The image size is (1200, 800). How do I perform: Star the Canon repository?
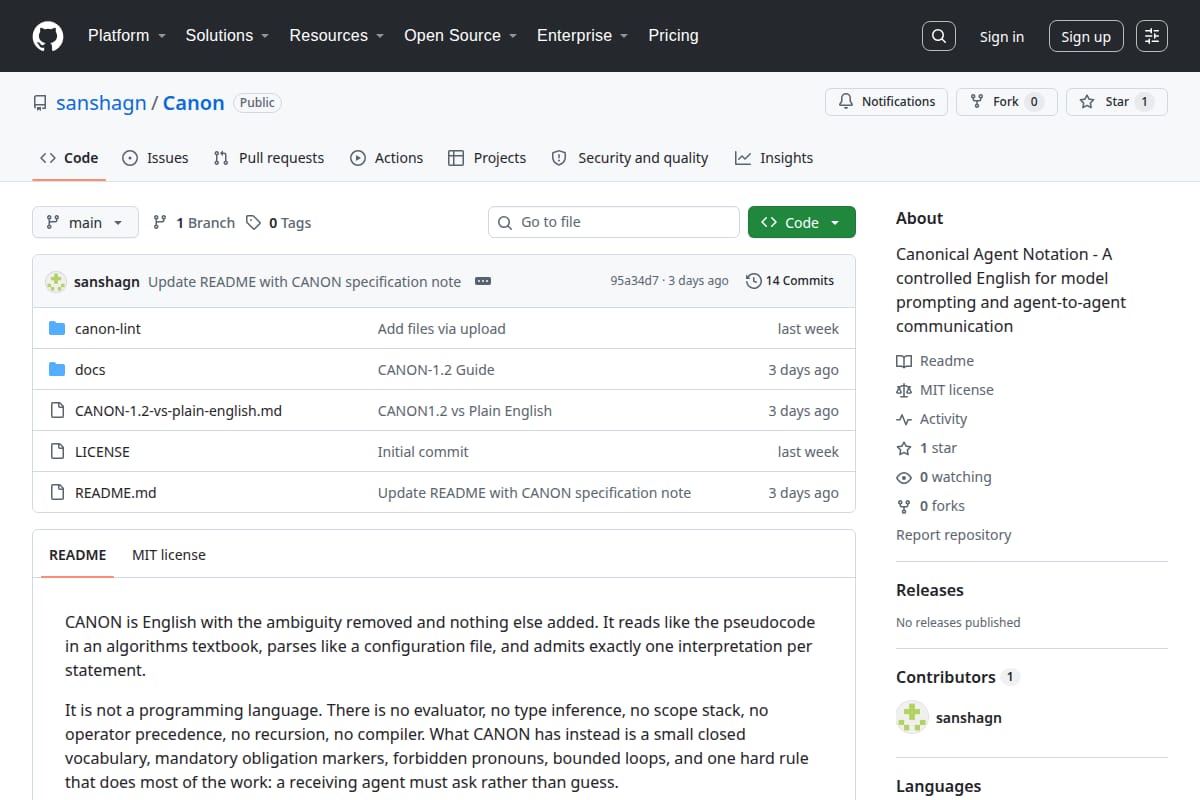(x=1117, y=102)
